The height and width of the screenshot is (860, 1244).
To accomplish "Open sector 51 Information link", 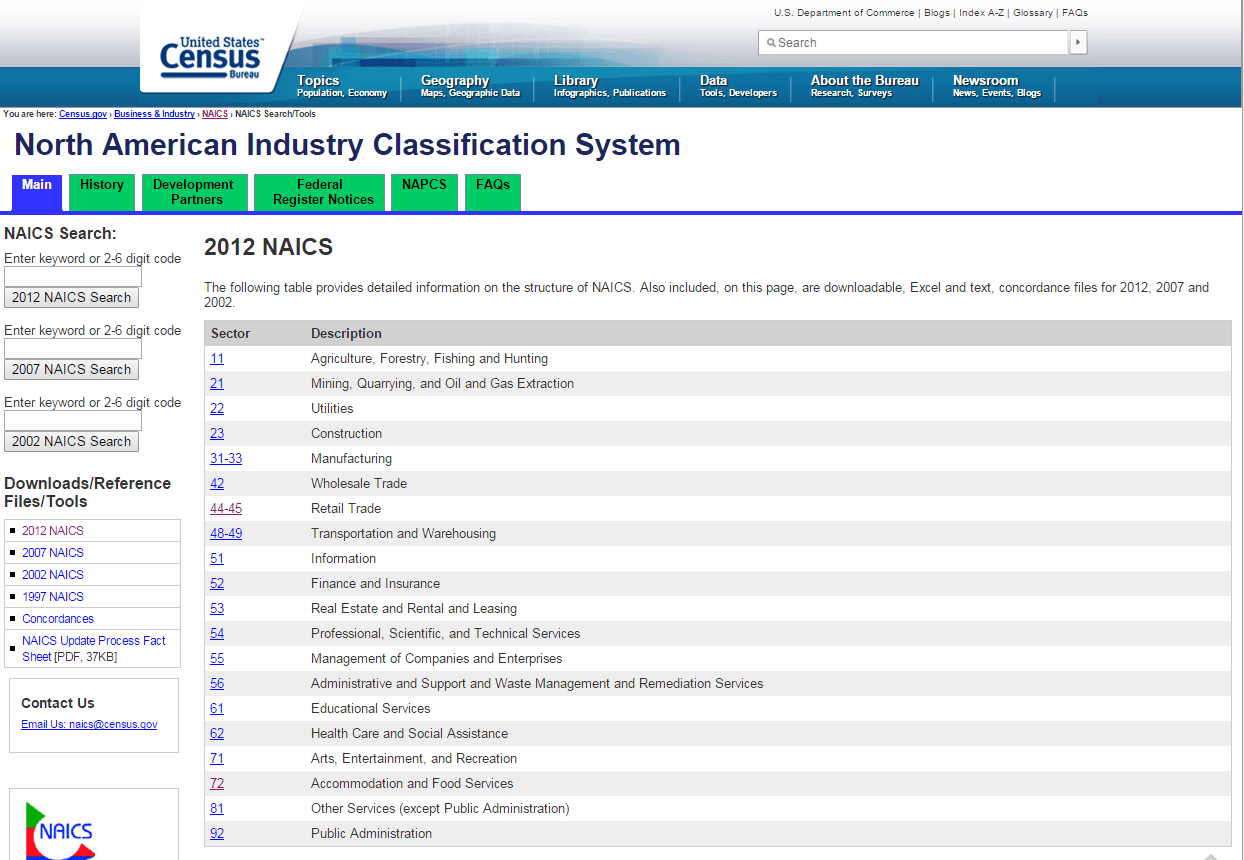I will [x=217, y=559].
